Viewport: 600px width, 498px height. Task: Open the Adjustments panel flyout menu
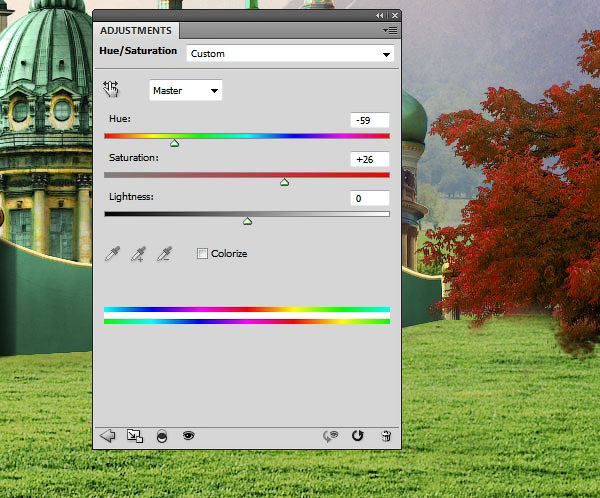tap(388, 30)
